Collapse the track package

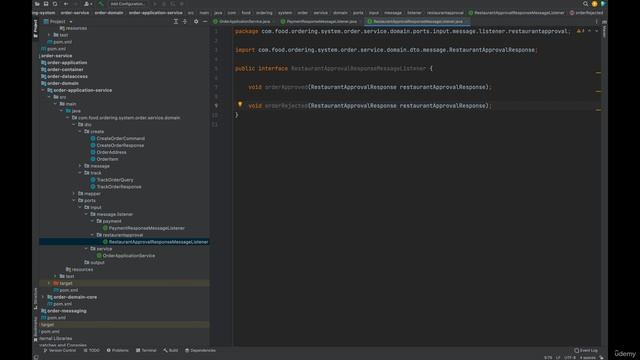coord(80,173)
